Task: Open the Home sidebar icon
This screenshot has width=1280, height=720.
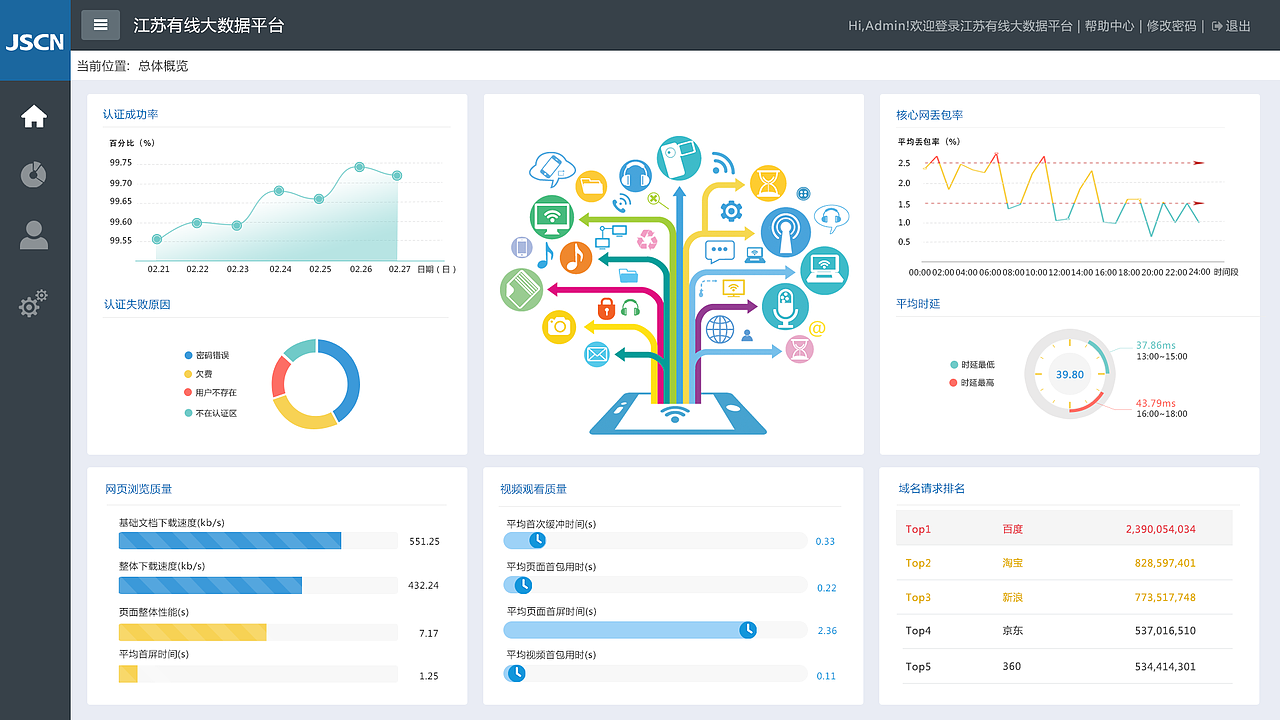Action: (34, 117)
